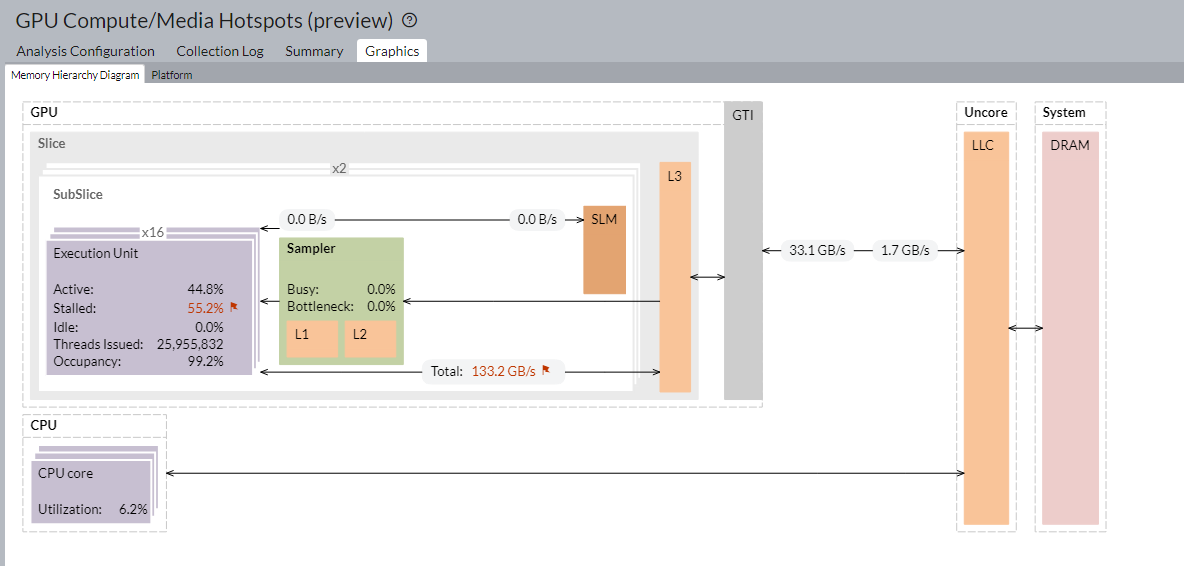Click the red flag next to Stalled 55.2%

(233, 307)
